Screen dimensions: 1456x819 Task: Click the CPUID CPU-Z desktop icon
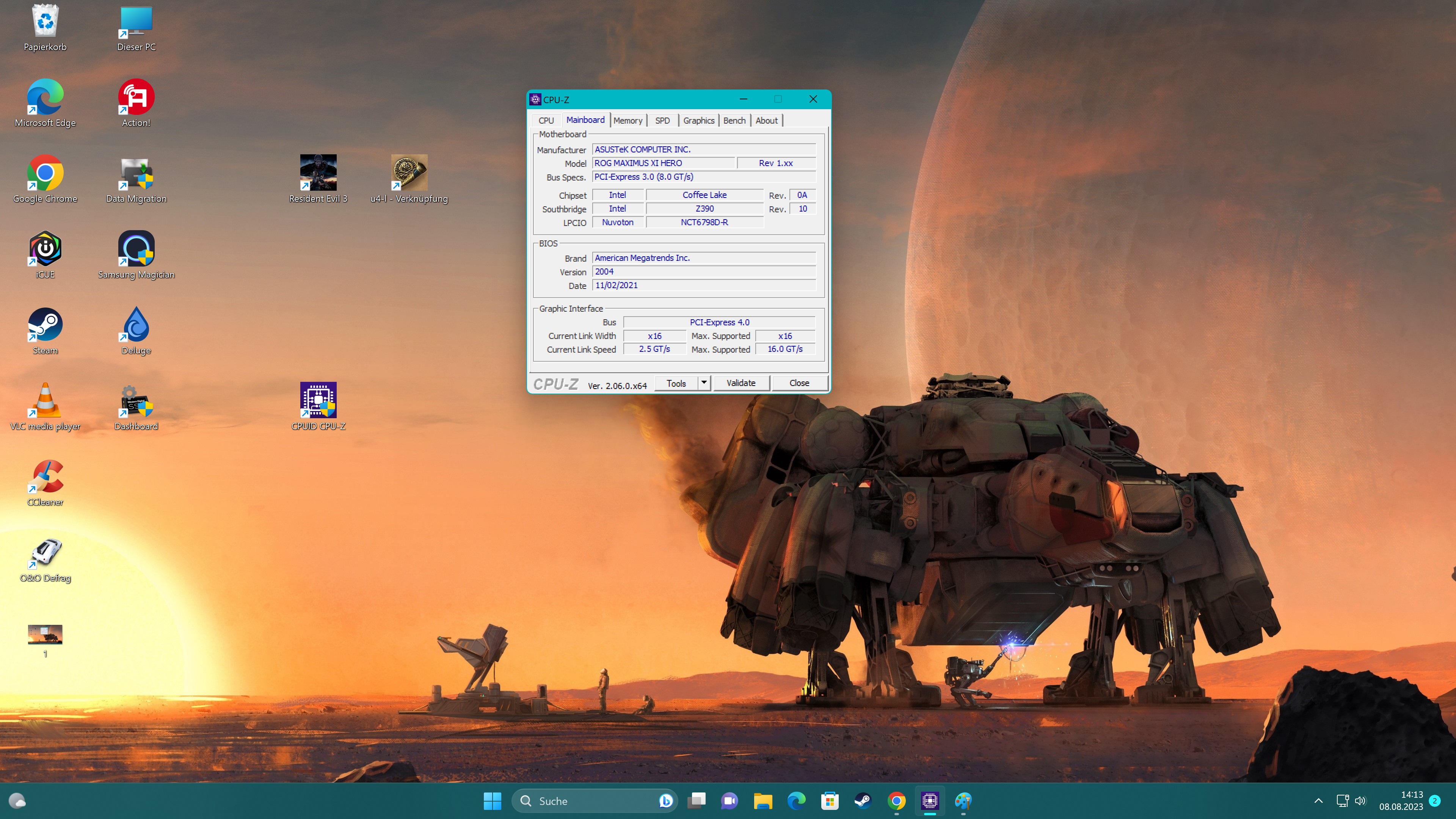318,401
